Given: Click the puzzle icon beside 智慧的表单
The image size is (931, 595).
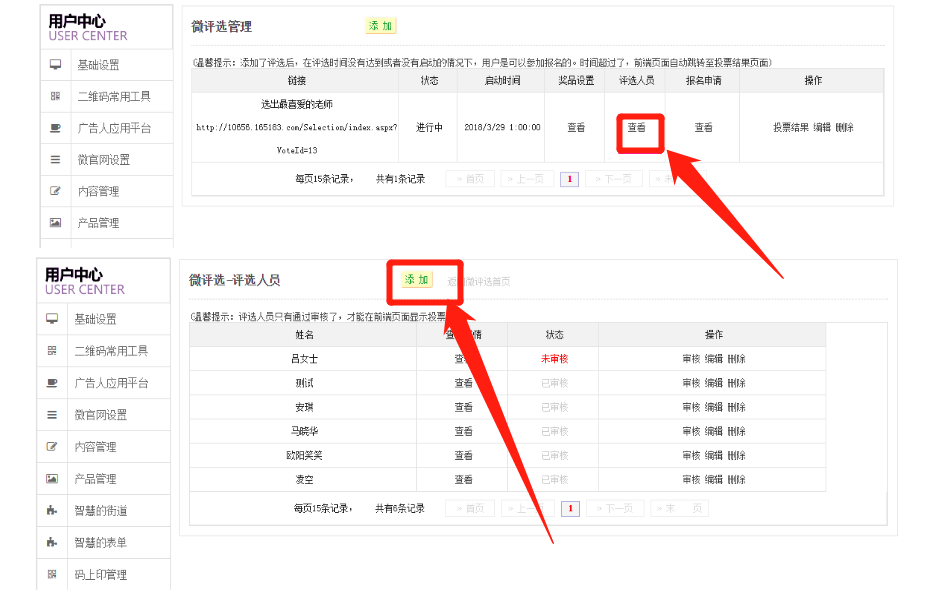Looking at the screenshot, I should click(x=52, y=543).
